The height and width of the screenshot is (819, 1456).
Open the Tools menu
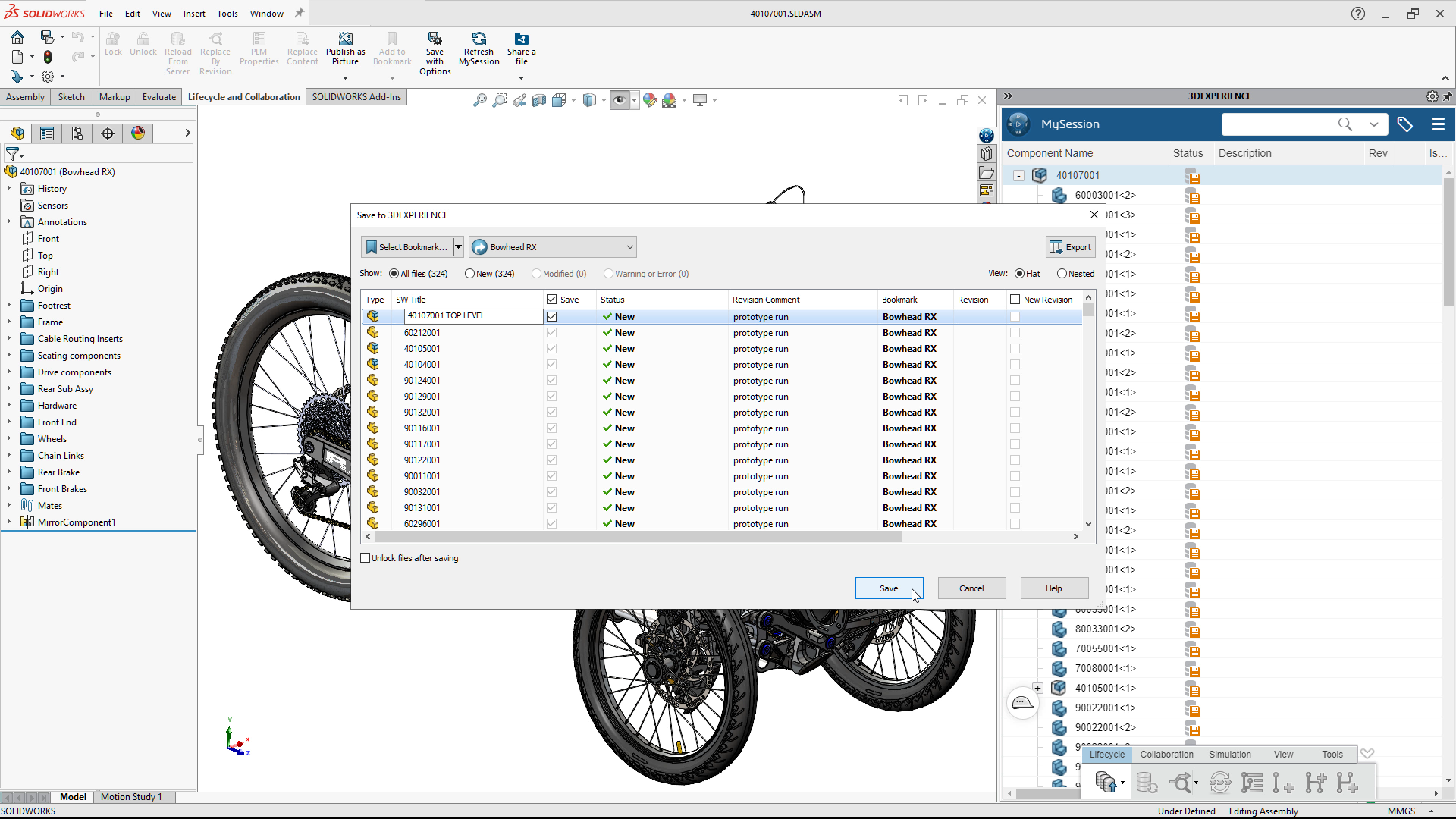click(227, 14)
